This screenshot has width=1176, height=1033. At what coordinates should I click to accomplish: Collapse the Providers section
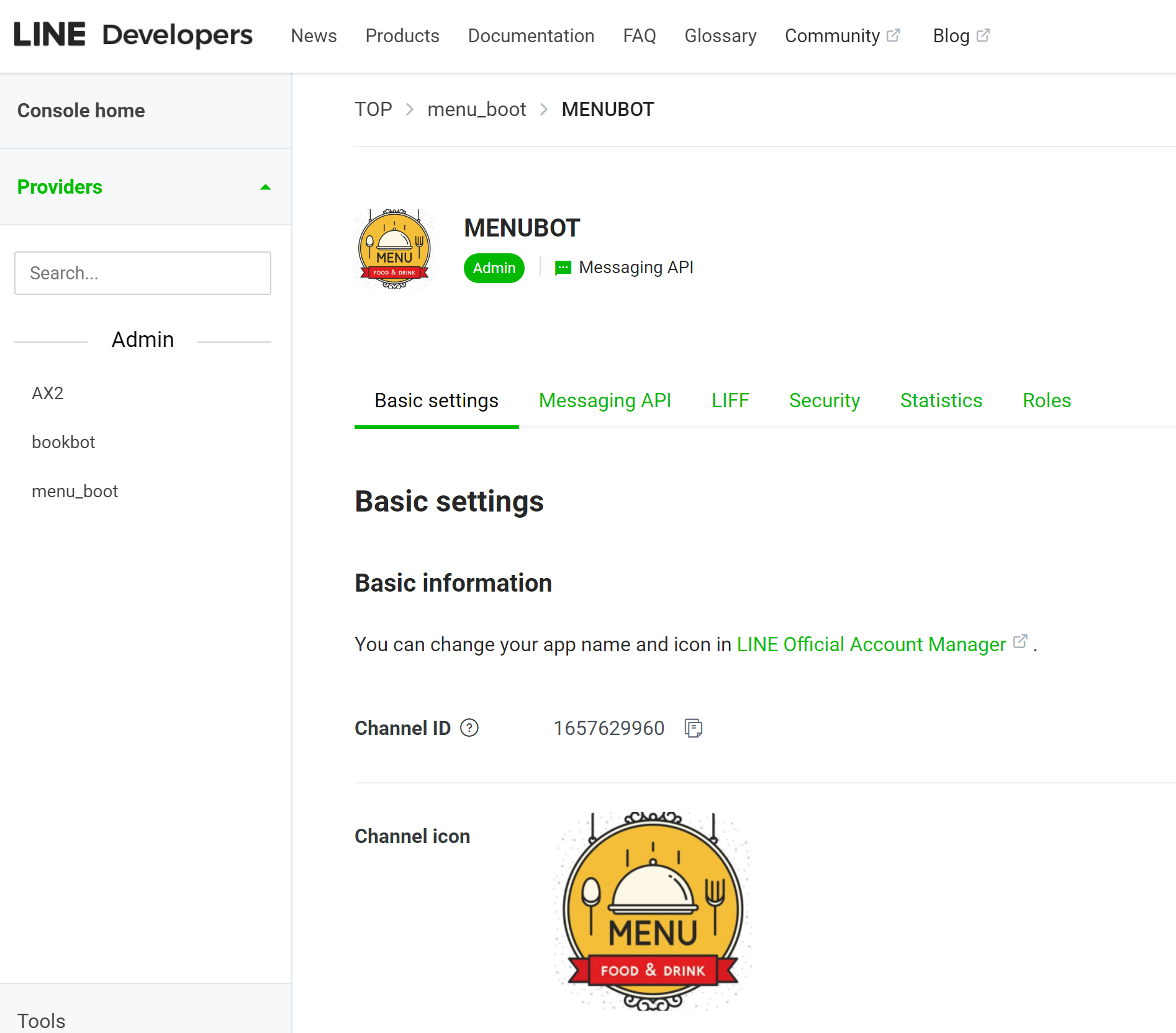(x=266, y=187)
